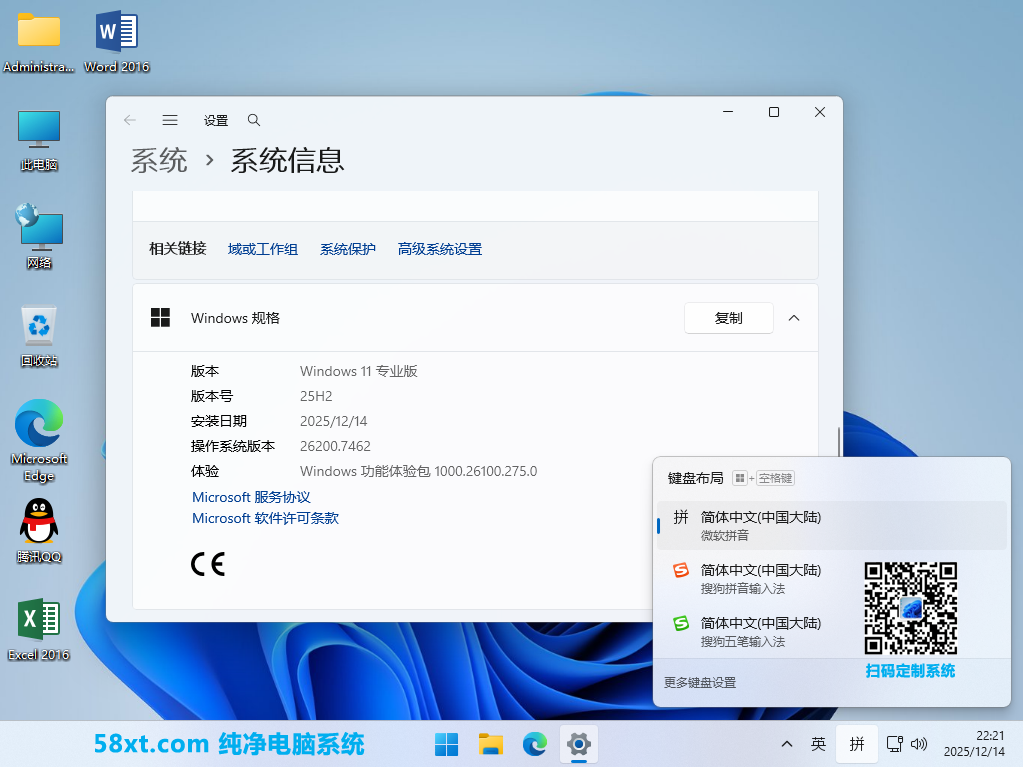The height and width of the screenshot is (767, 1023).
Task: Open the Microsoft 服务协议 link
Action: tap(251, 497)
